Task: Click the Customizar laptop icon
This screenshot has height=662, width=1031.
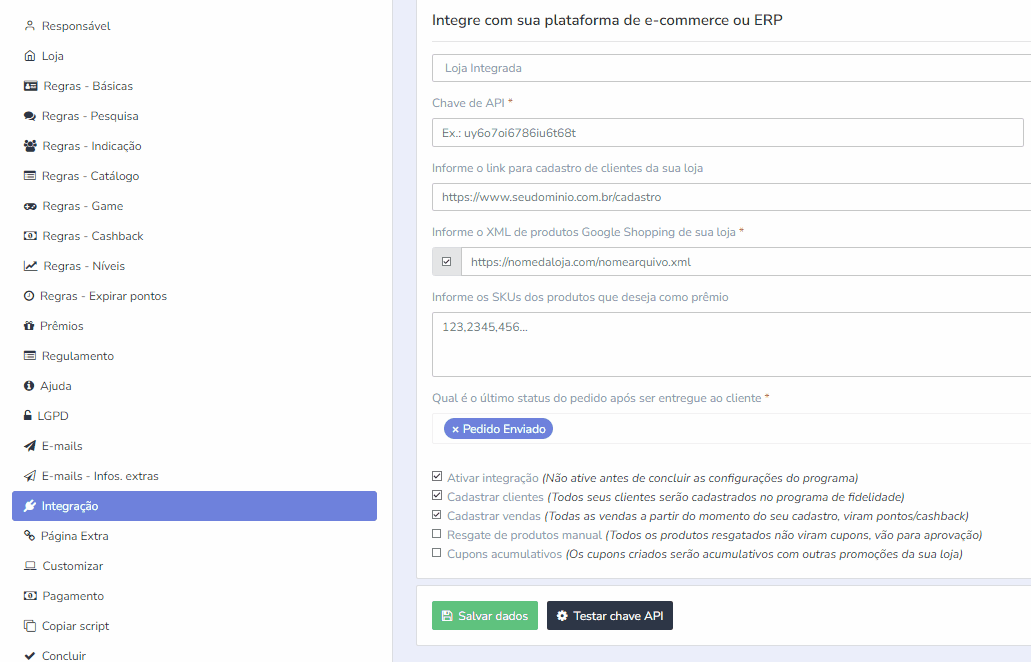Action: (x=30, y=565)
